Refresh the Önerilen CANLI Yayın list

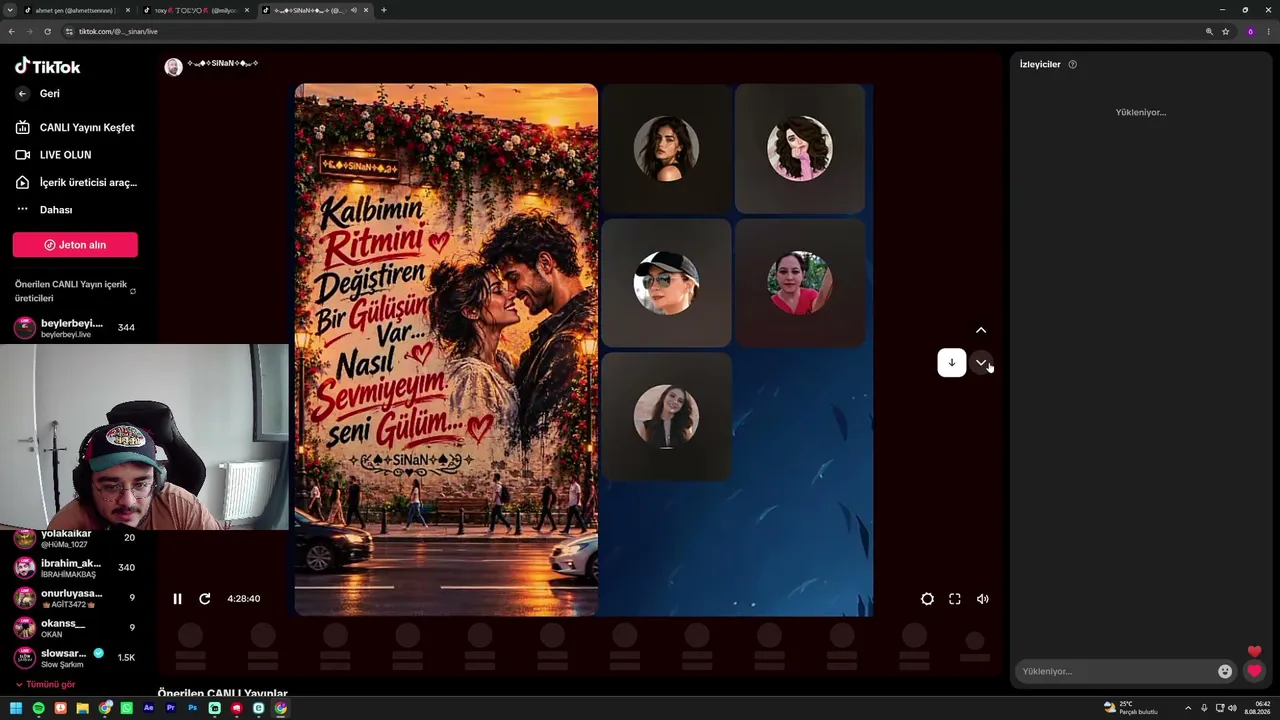pos(133,291)
